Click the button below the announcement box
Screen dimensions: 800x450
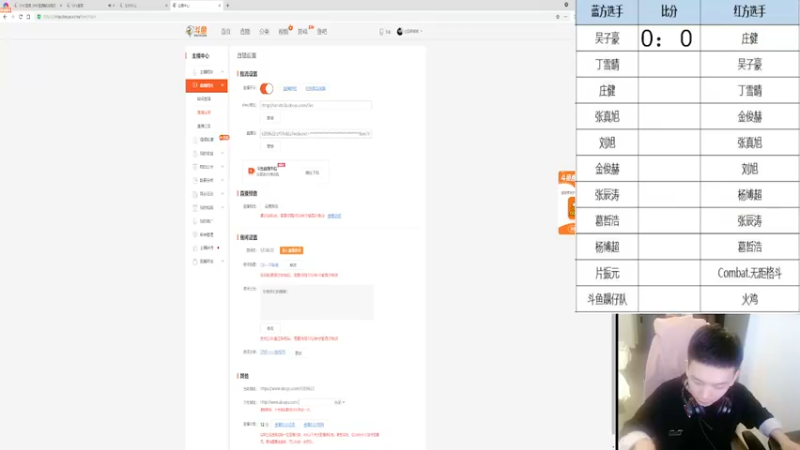(270, 328)
